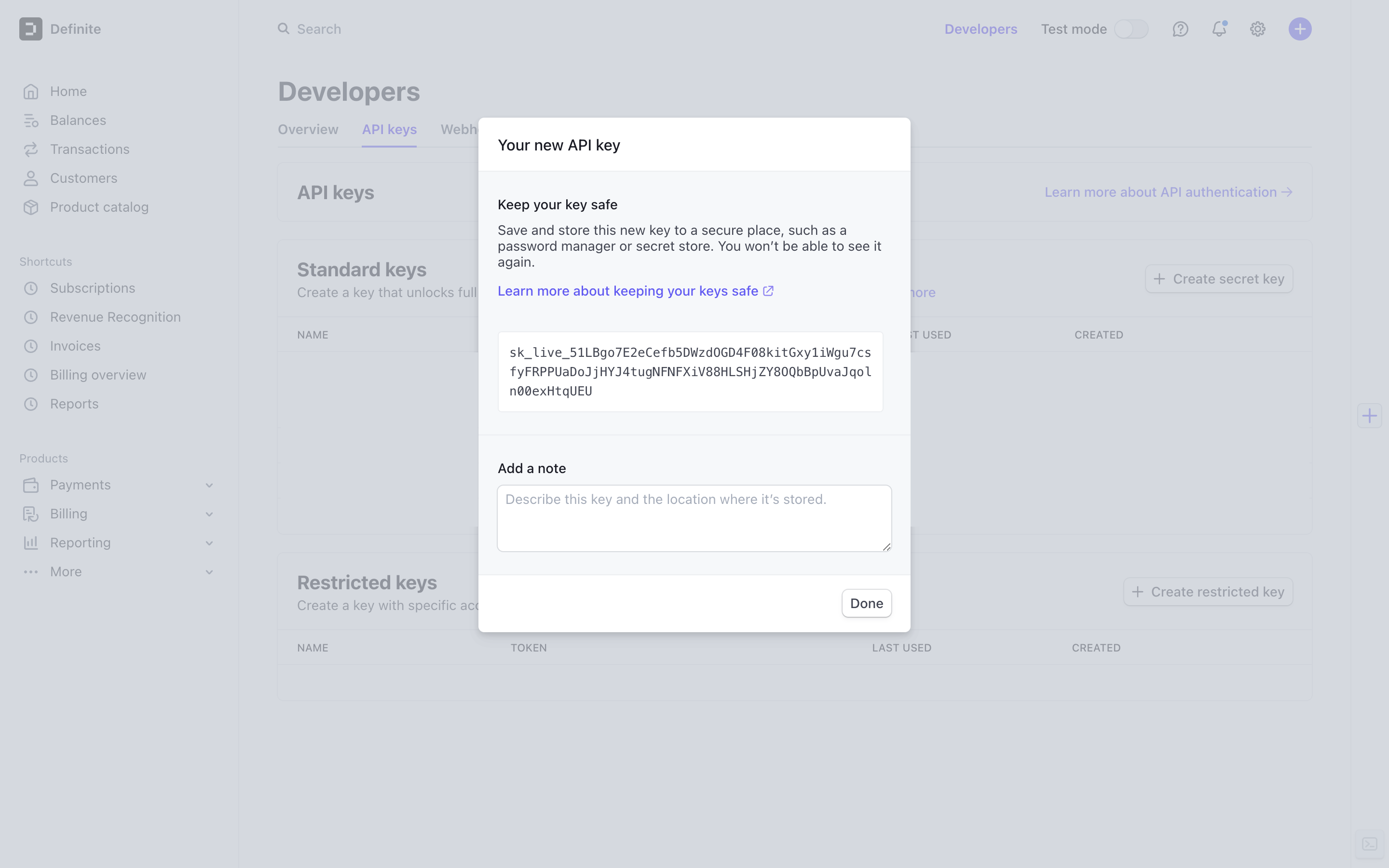The height and width of the screenshot is (868, 1389).
Task: Click the purple plus create icon
Action: click(x=1299, y=29)
